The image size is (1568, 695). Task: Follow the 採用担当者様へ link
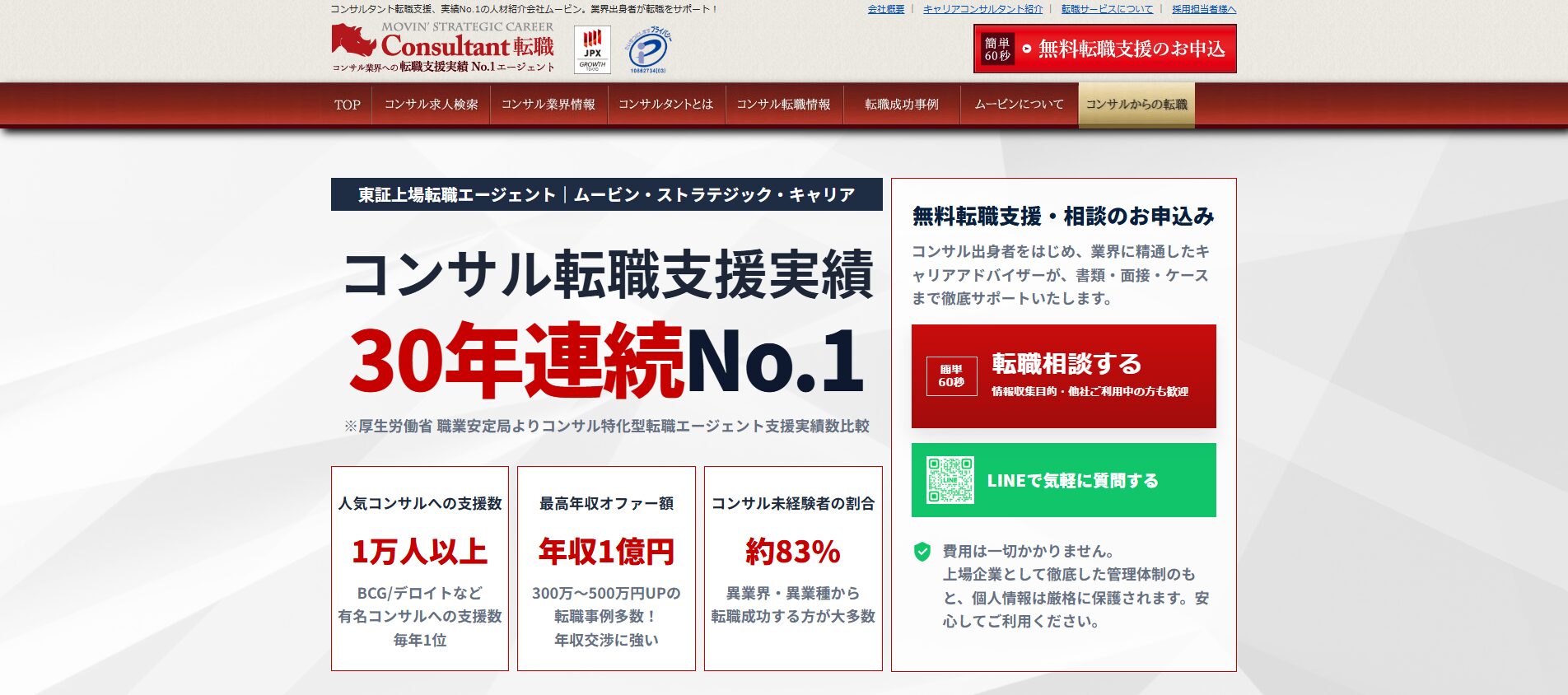[x=1203, y=9]
